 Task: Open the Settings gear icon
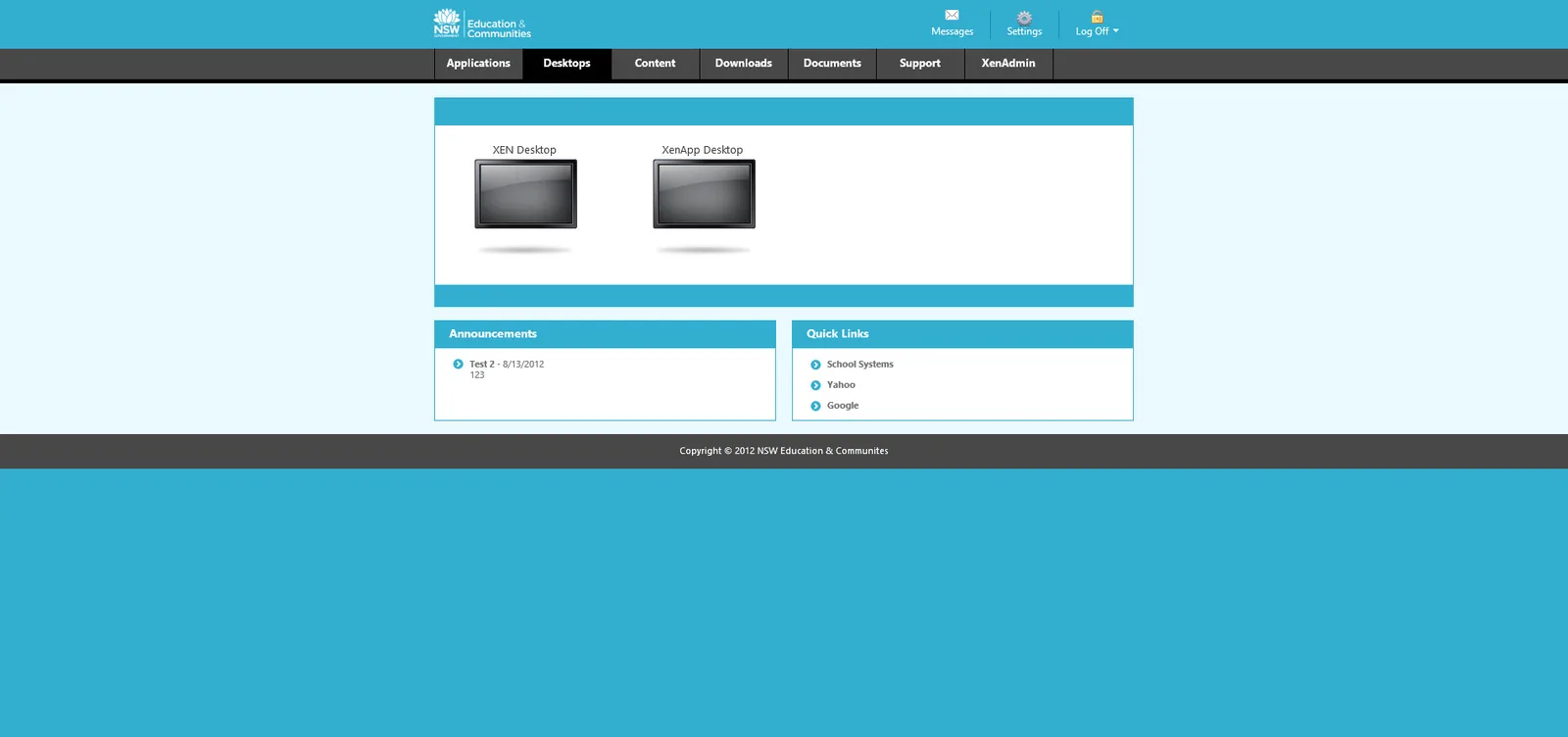coord(1024,17)
